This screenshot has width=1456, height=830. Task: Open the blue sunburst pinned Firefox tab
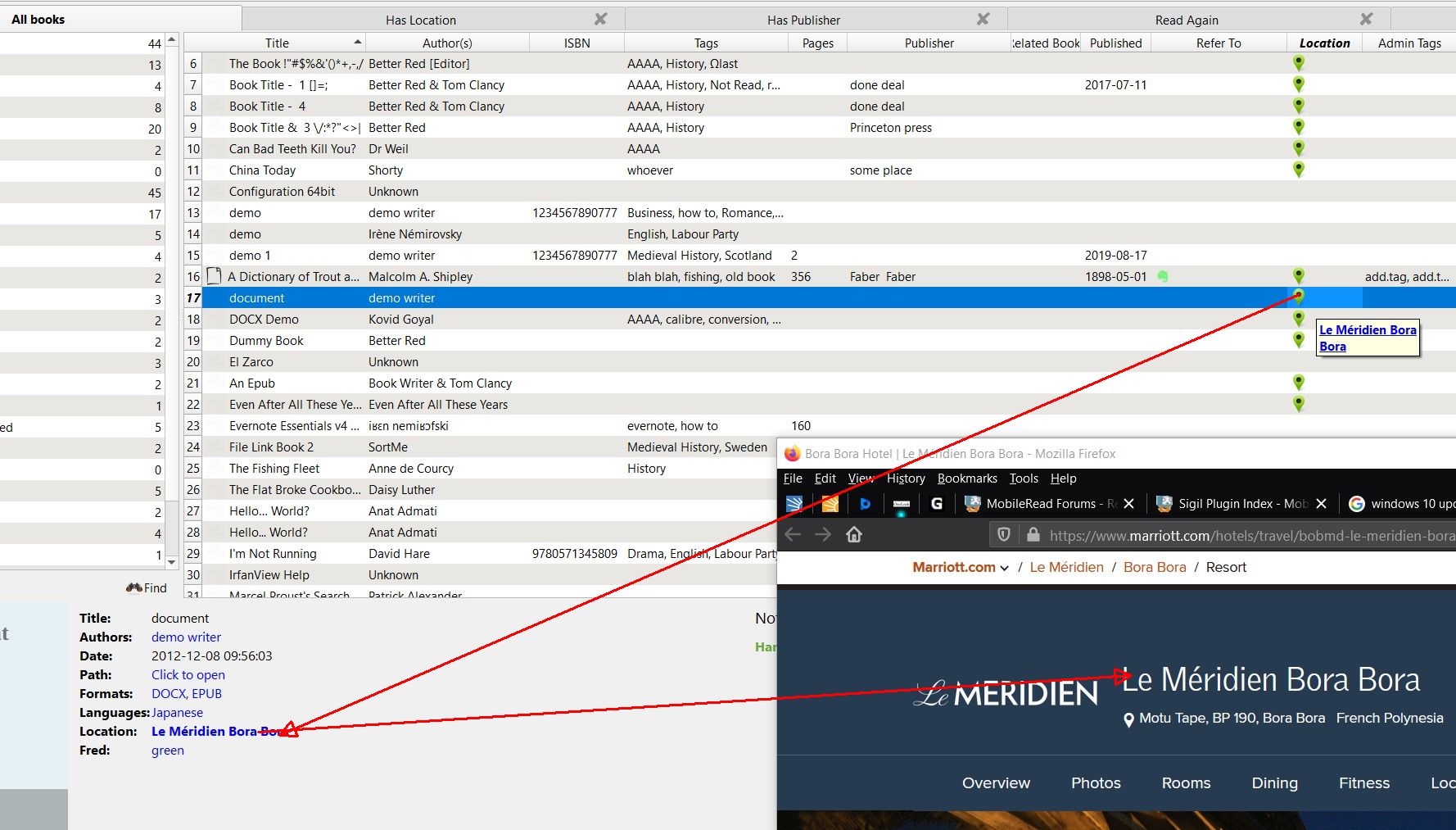click(x=794, y=504)
